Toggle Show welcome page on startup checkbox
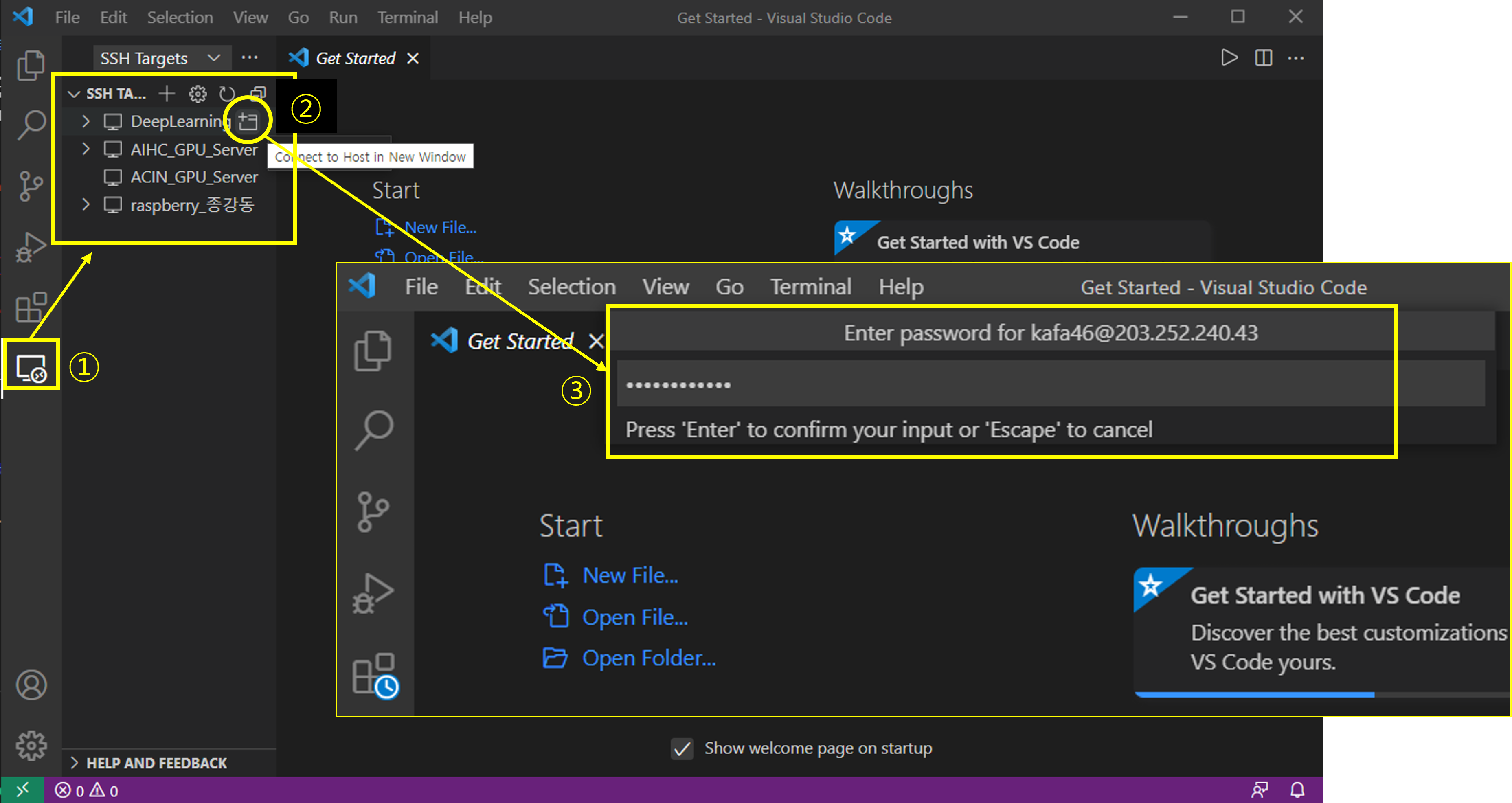The width and height of the screenshot is (1512, 803). [x=681, y=748]
